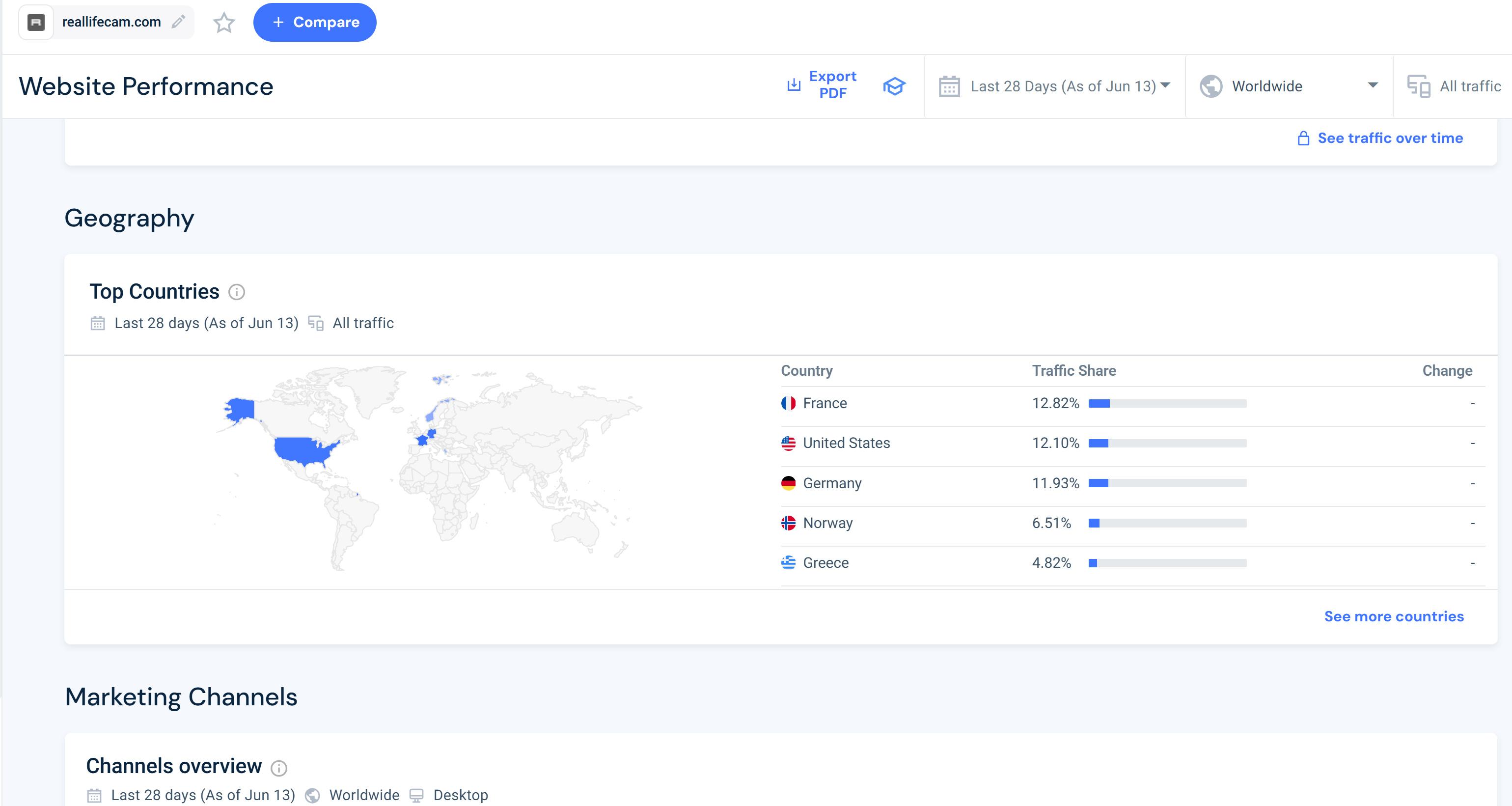Viewport: 1512px width, 806px height.
Task: Click the graduation cap learning icon
Action: pyautogui.click(x=894, y=86)
